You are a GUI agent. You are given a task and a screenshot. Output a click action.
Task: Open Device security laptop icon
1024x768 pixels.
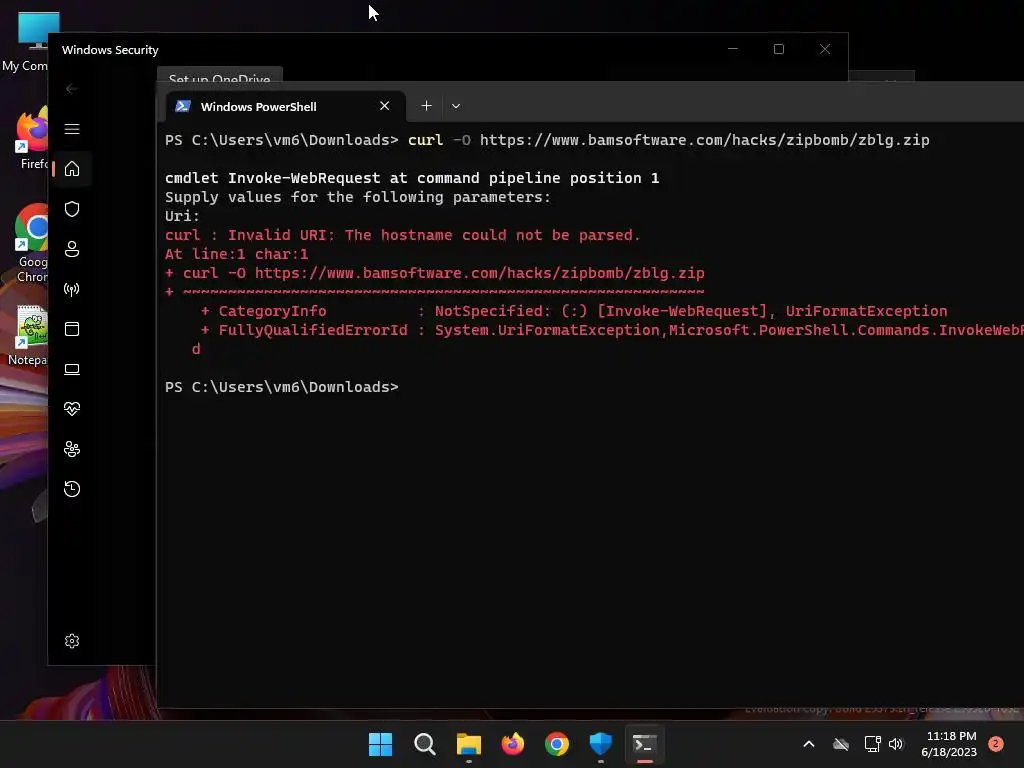(72, 369)
